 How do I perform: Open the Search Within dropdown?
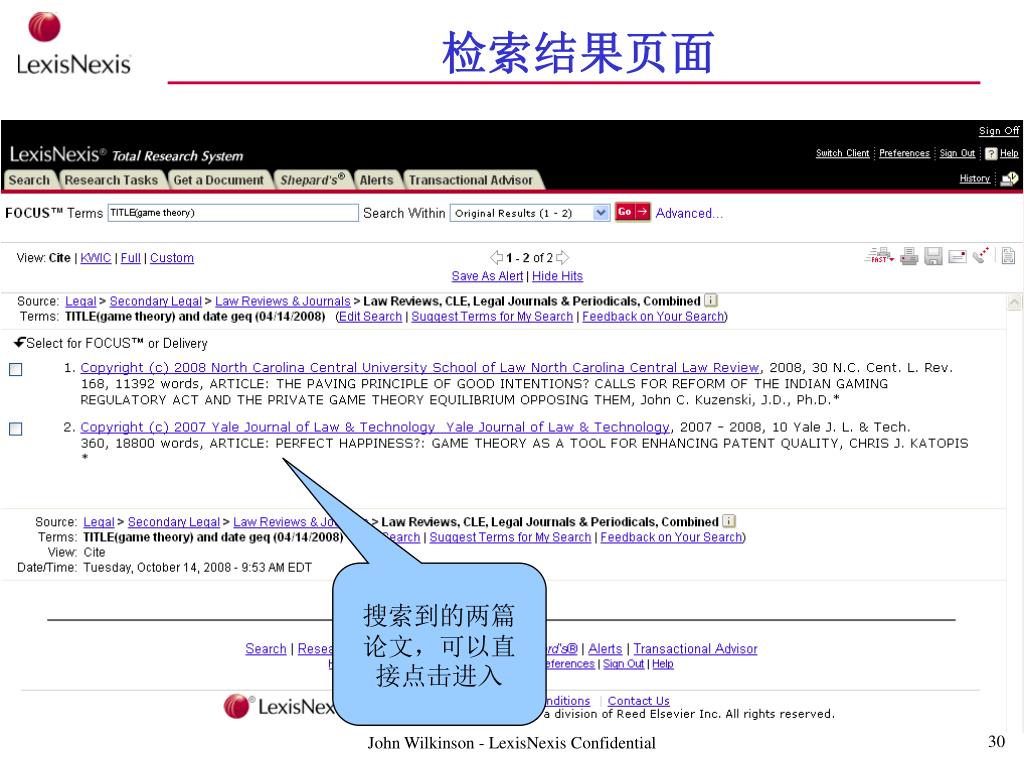[x=601, y=213]
